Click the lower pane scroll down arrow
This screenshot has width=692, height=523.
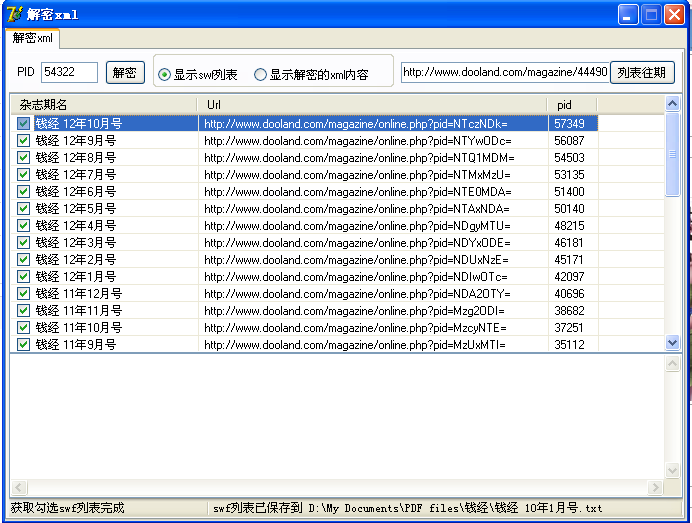(672, 470)
